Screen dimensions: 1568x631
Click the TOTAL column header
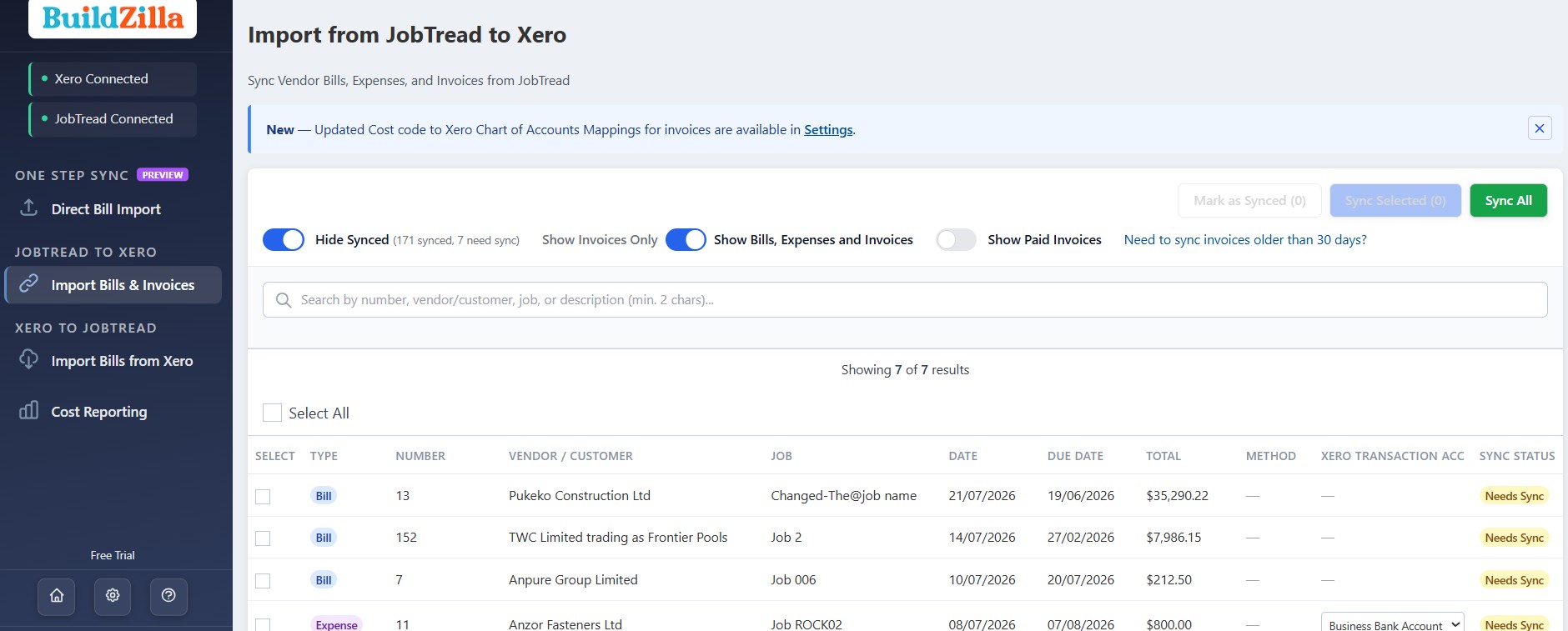click(1163, 456)
